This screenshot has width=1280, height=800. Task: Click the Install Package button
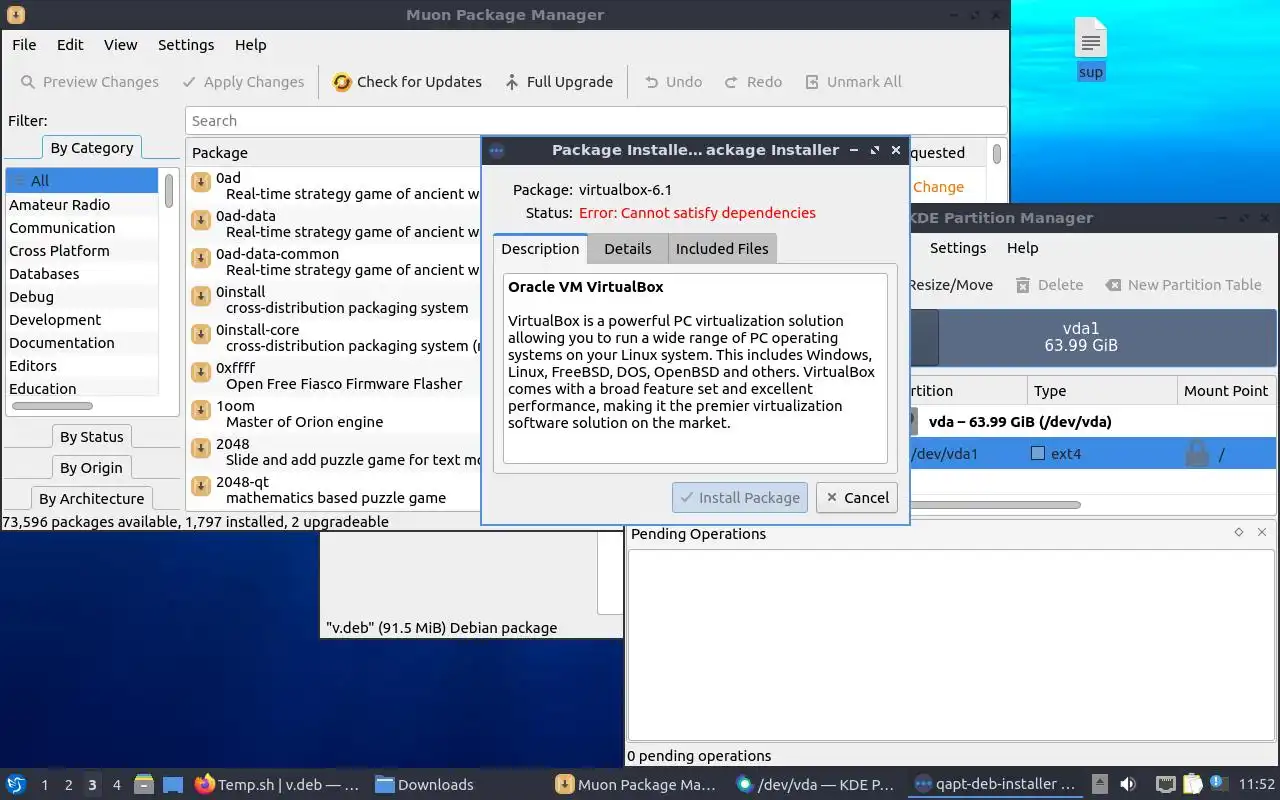point(741,497)
